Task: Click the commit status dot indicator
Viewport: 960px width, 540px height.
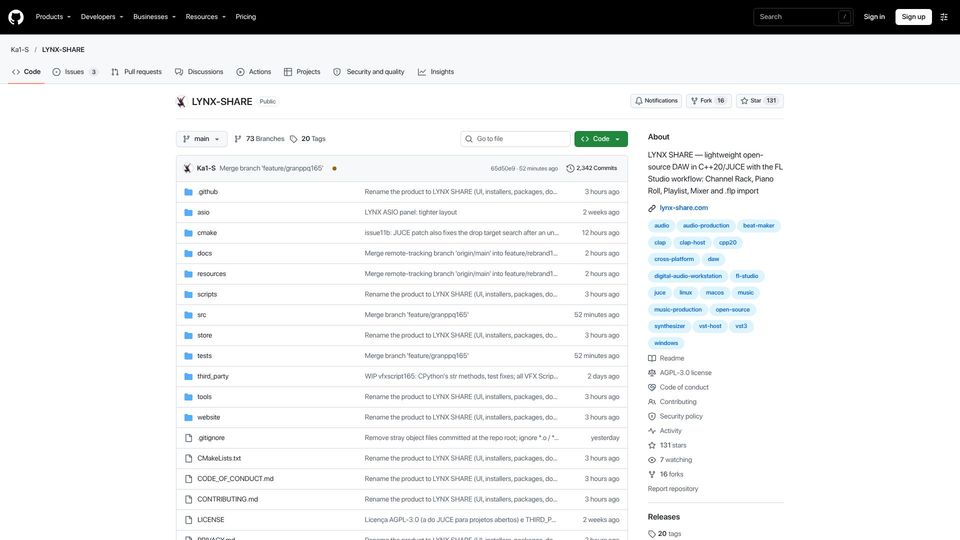Action: coord(334,168)
